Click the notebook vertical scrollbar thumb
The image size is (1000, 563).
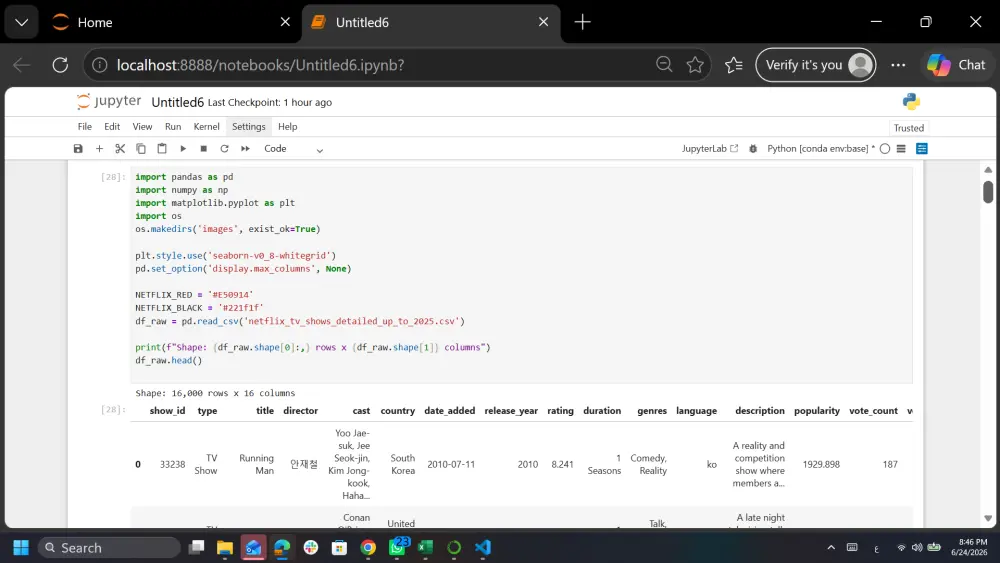[x=988, y=192]
